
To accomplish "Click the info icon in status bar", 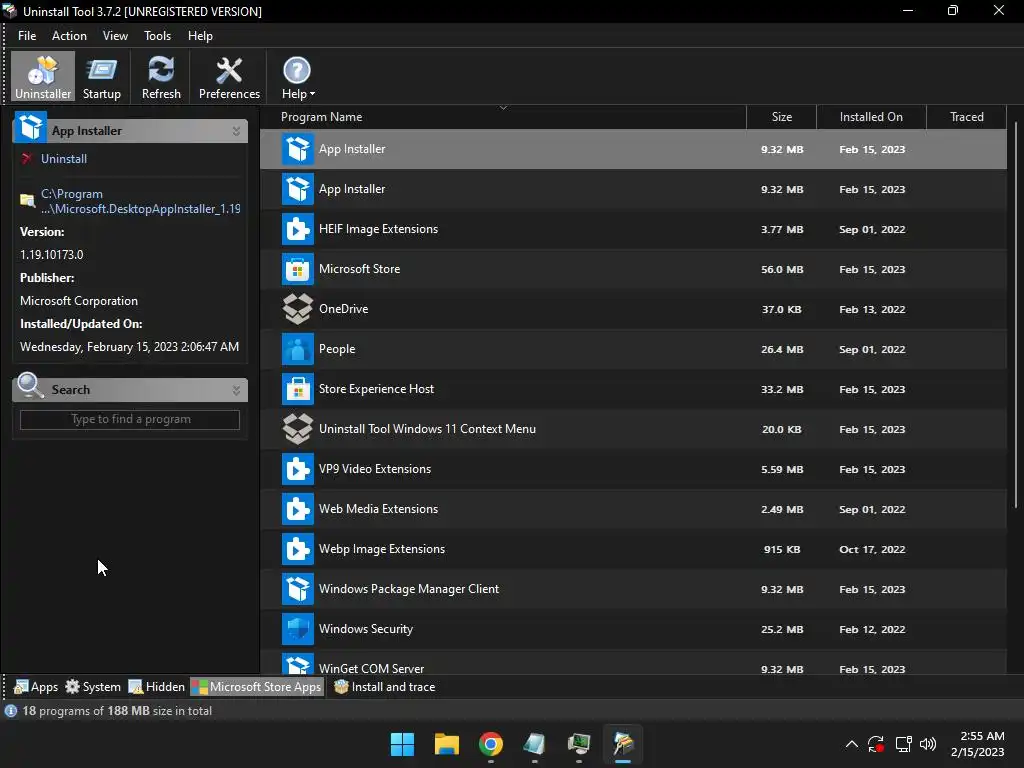I will tap(11, 711).
